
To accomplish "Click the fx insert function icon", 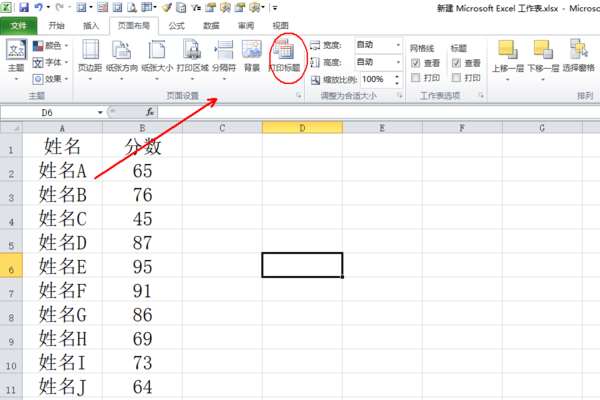I will (x=150, y=112).
